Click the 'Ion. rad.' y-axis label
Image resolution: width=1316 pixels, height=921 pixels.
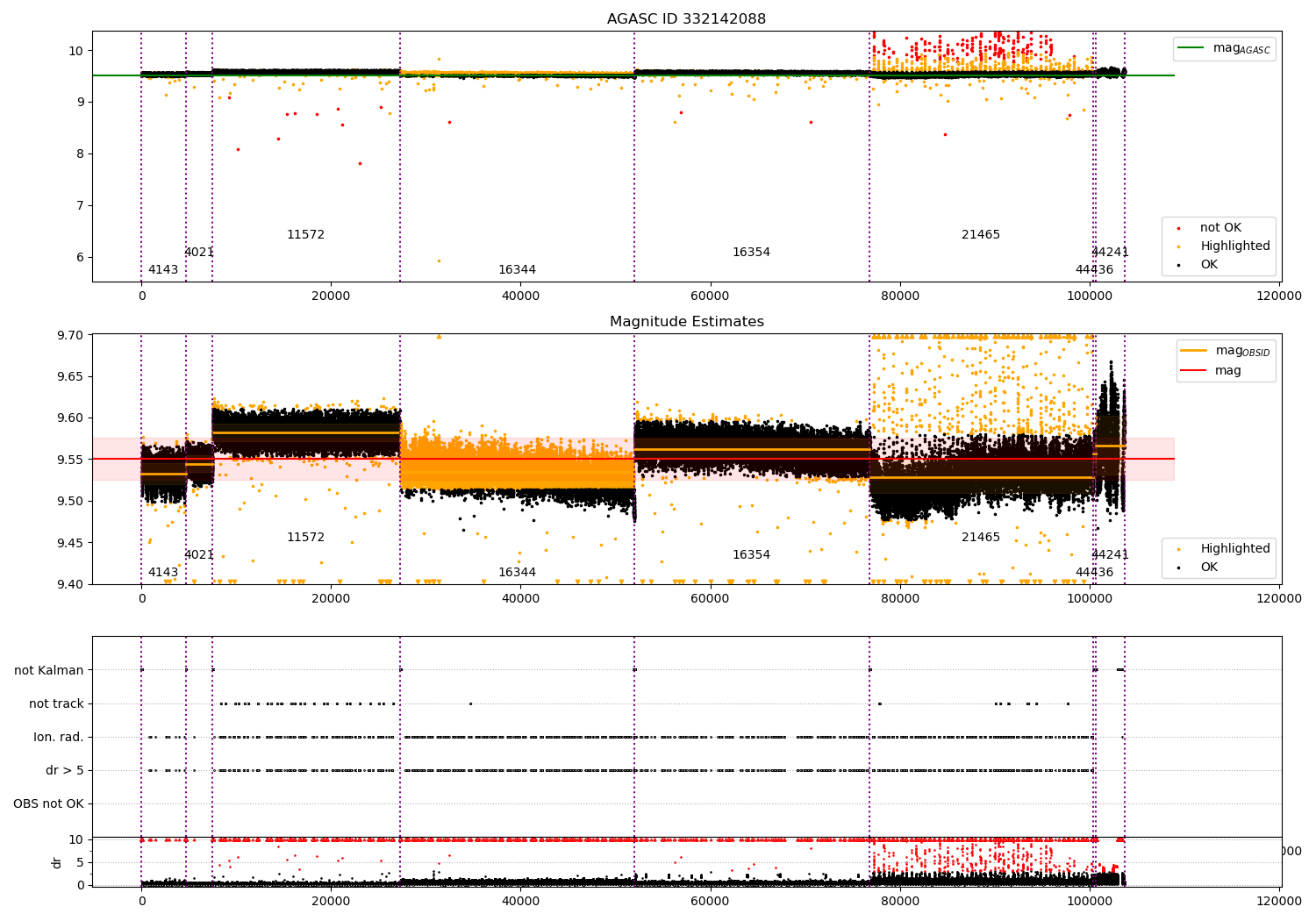pyautogui.click(x=59, y=738)
